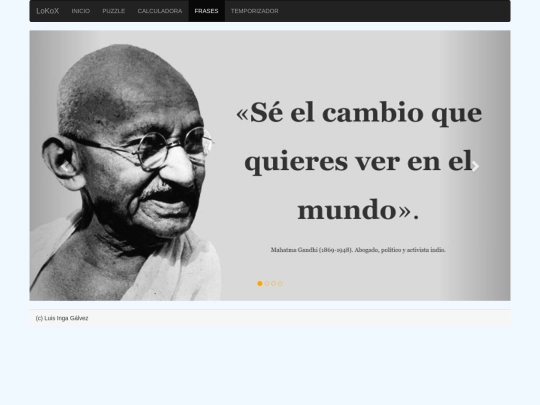This screenshot has width=540, height=405.
Task: Click the quote text «Sé el cambio que
Action: (359, 113)
